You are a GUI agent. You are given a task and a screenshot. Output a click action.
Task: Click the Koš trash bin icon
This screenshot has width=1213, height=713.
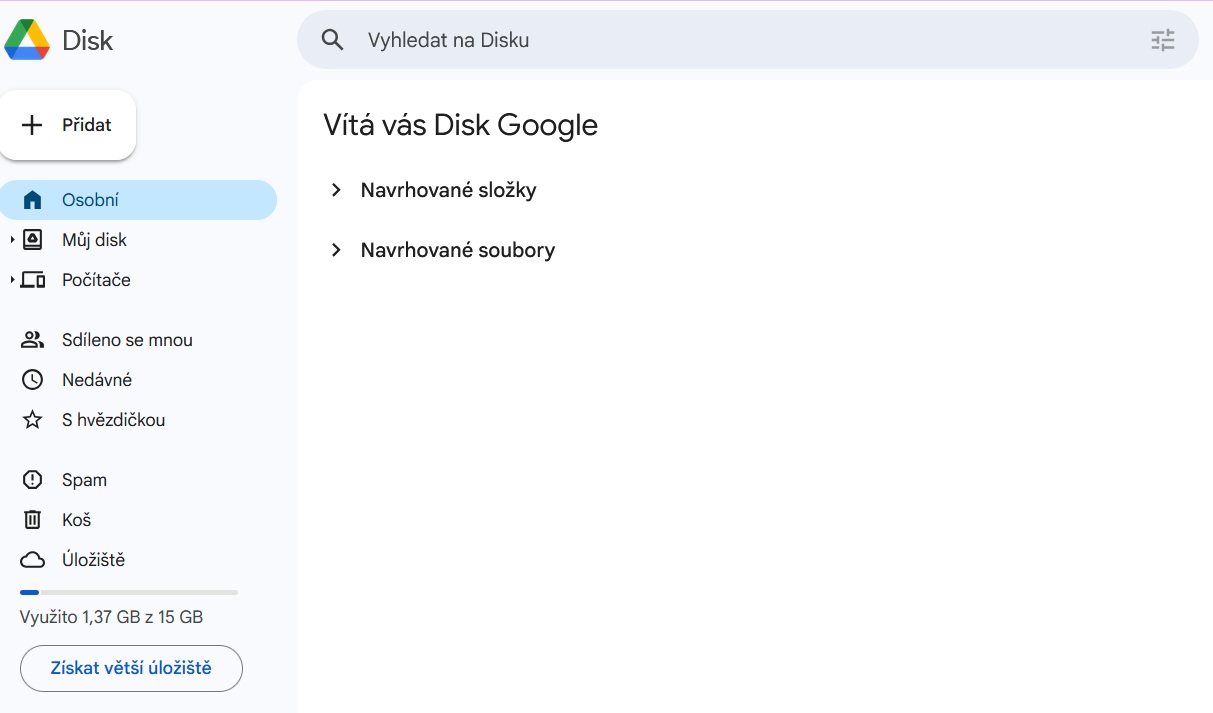pyautogui.click(x=33, y=520)
